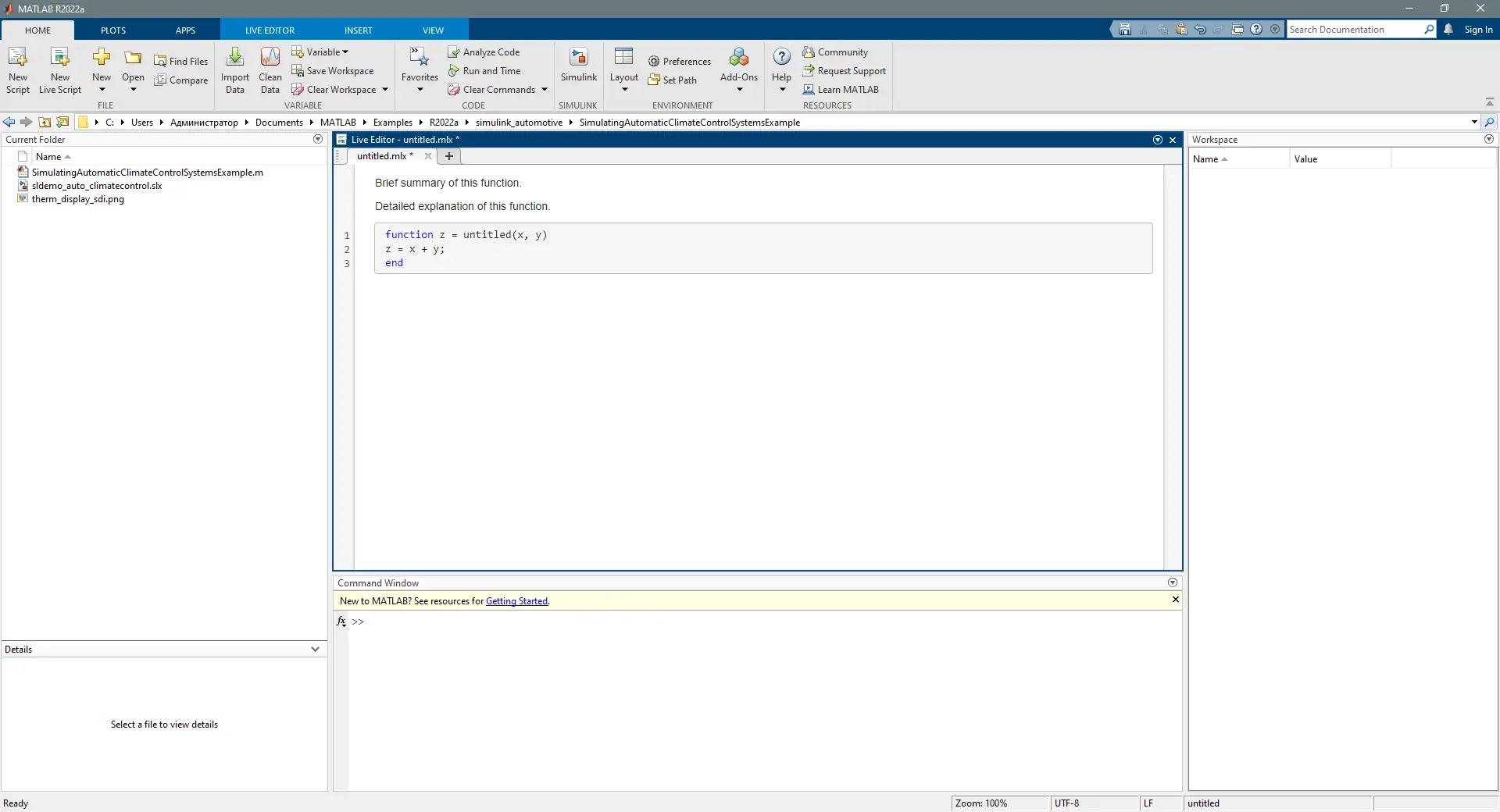Click Analyze Code

[x=484, y=52]
